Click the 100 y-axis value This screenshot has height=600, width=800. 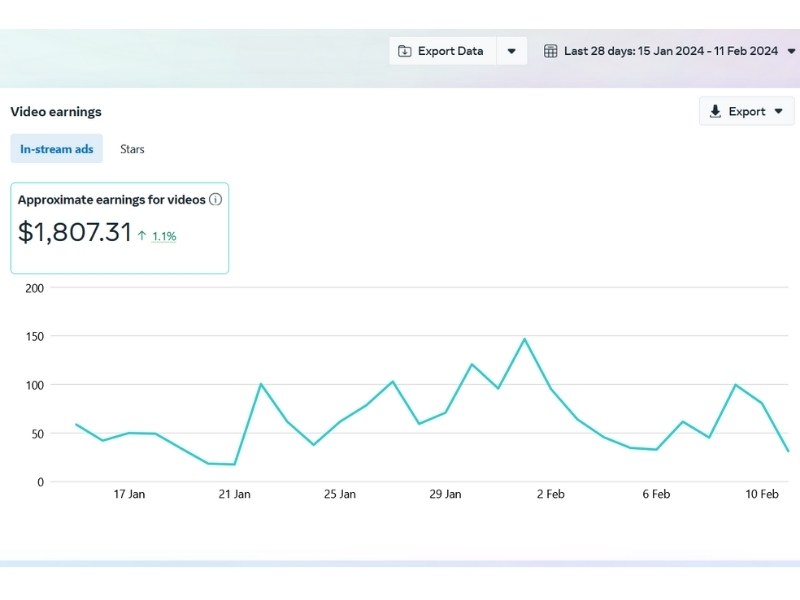tap(35, 385)
